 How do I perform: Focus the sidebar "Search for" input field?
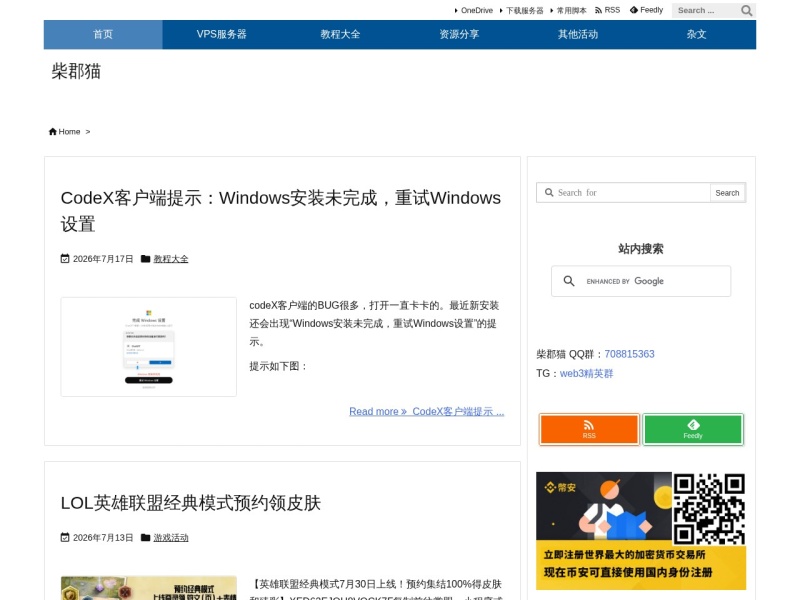pyautogui.click(x=623, y=193)
